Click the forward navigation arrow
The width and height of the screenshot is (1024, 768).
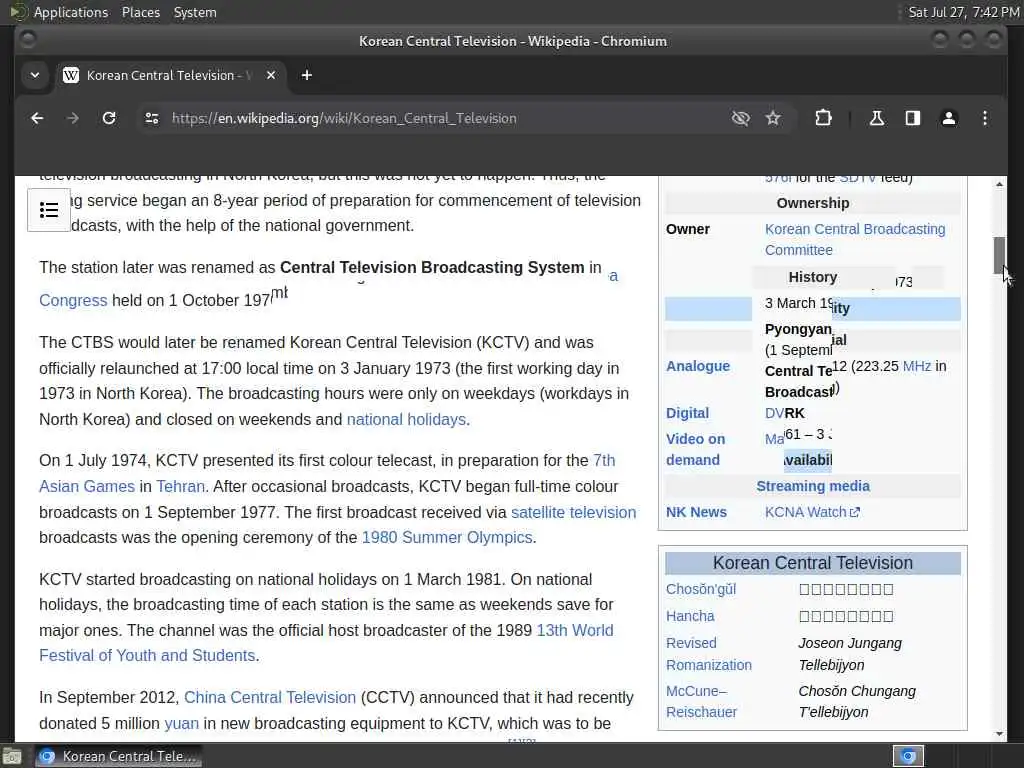click(73, 118)
